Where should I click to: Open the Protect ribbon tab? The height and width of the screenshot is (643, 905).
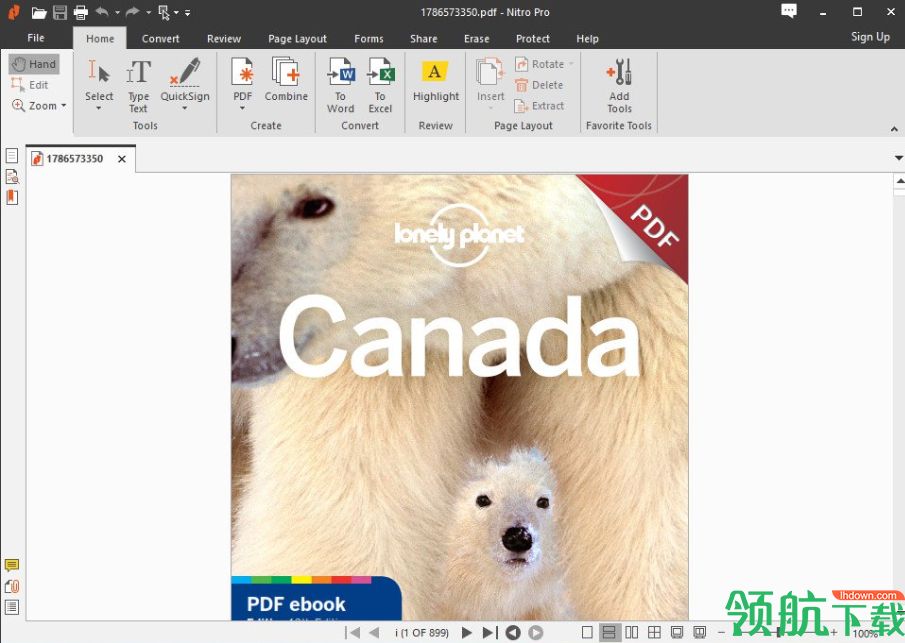pyautogui.click(x=533, y=39)
